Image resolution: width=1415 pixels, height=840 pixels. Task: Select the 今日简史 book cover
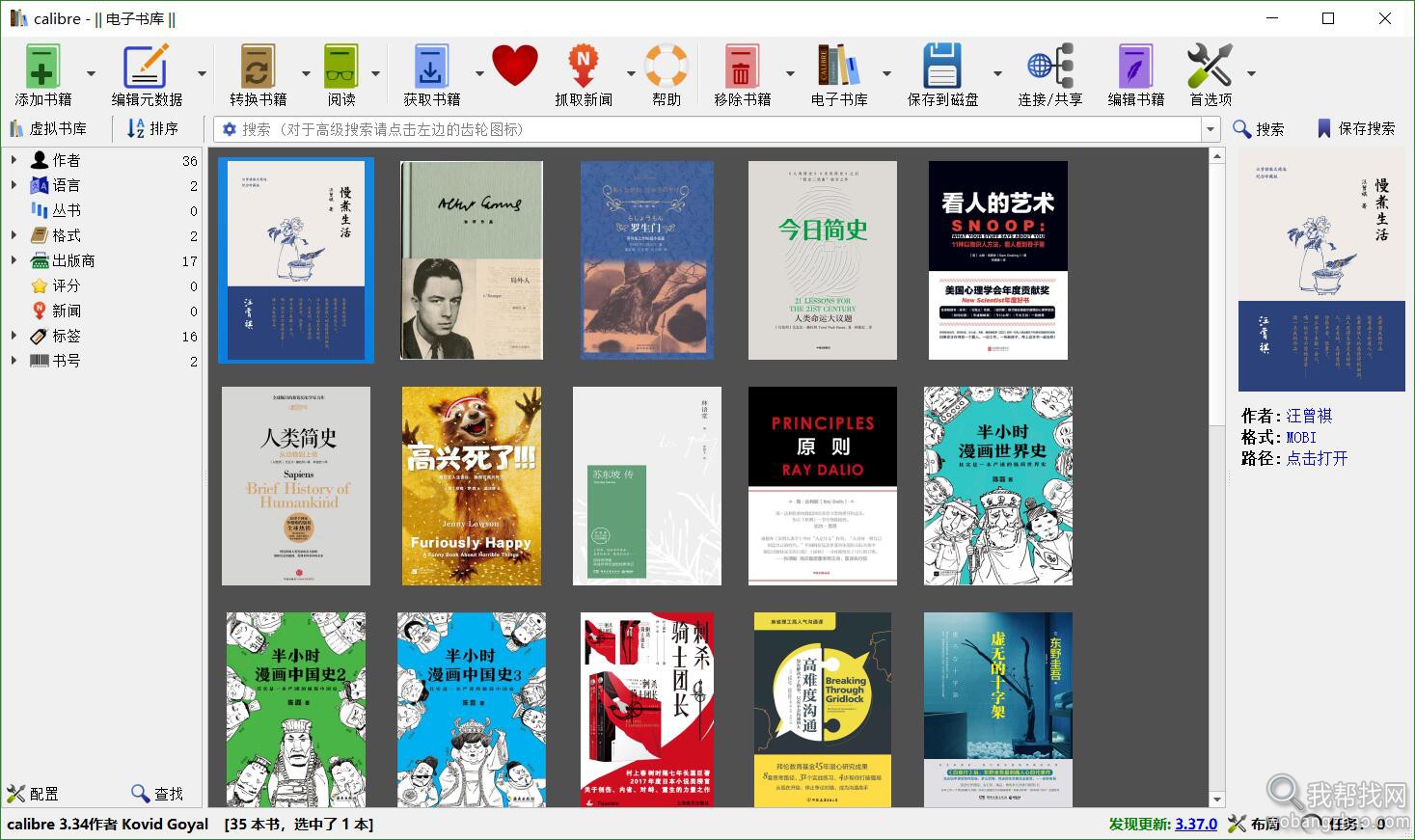(x=823, y=260)
